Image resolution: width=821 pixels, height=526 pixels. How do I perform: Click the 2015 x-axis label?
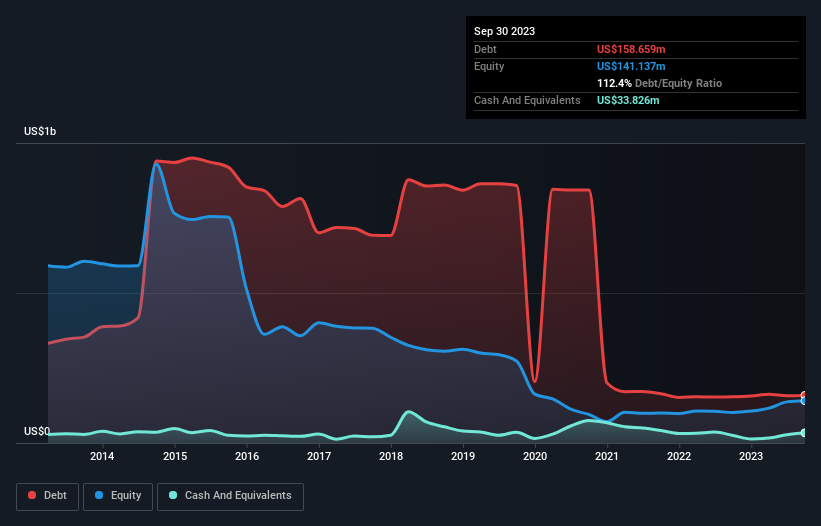point(175,456)
